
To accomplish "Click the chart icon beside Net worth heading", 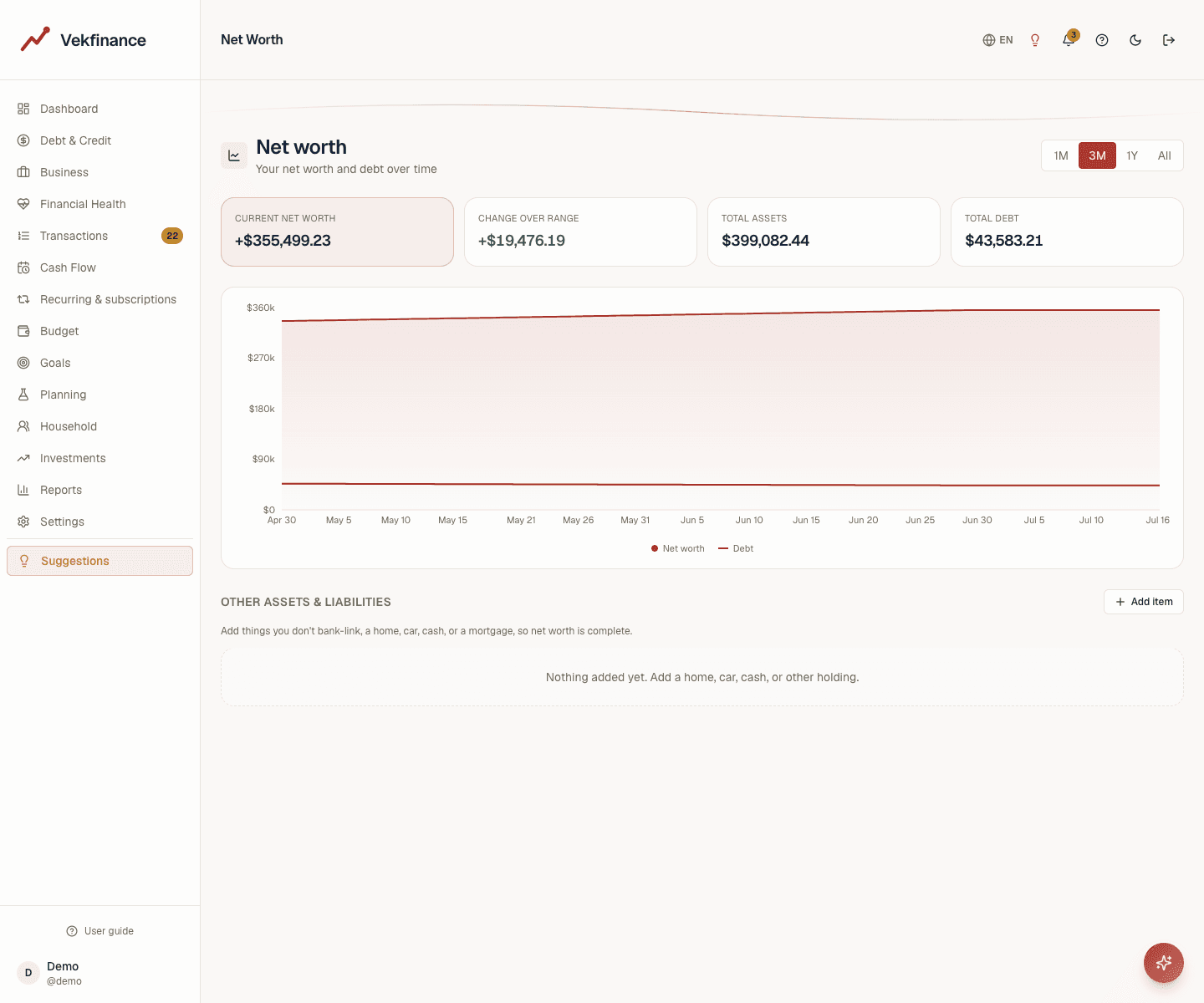I will click(x=234, y=155).
